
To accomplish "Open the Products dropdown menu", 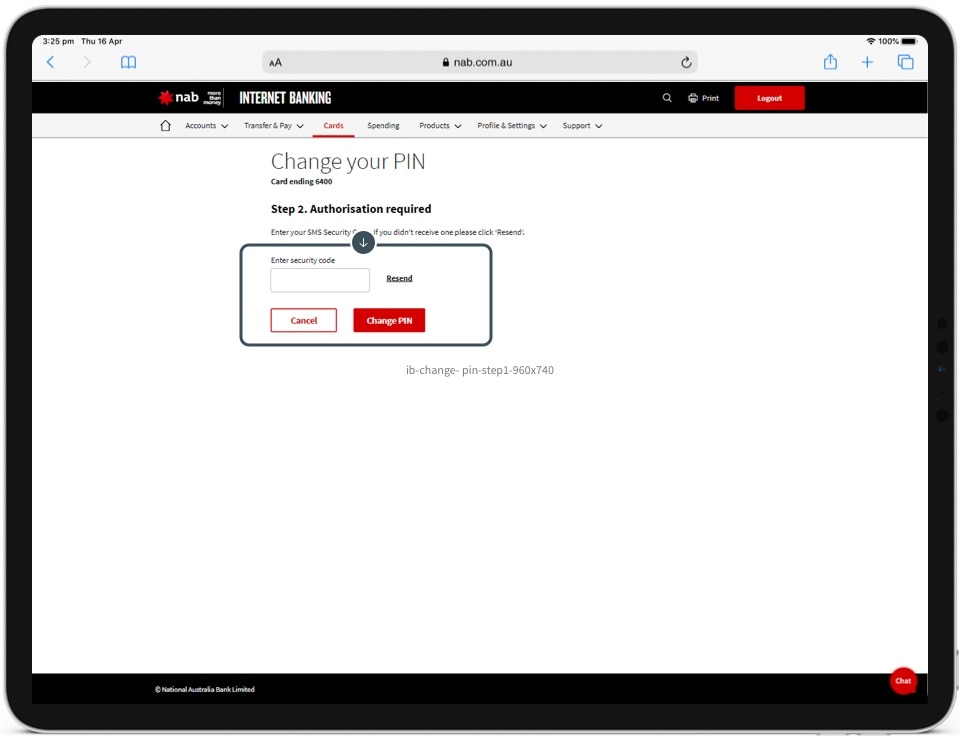I will pyautogui.click(x=438, y=125).
